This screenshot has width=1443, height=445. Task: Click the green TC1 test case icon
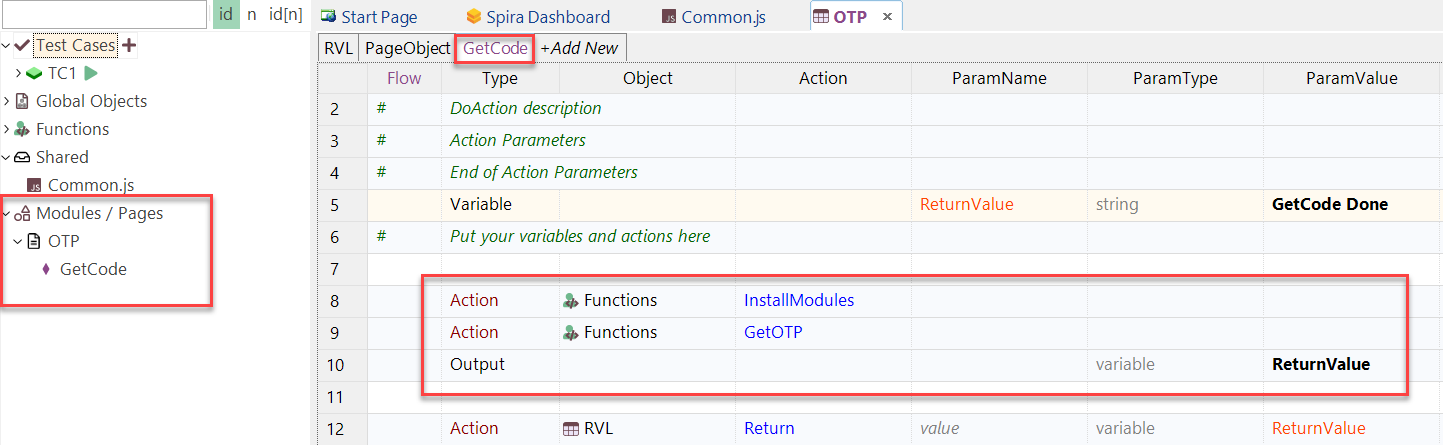tap(34, 73)
